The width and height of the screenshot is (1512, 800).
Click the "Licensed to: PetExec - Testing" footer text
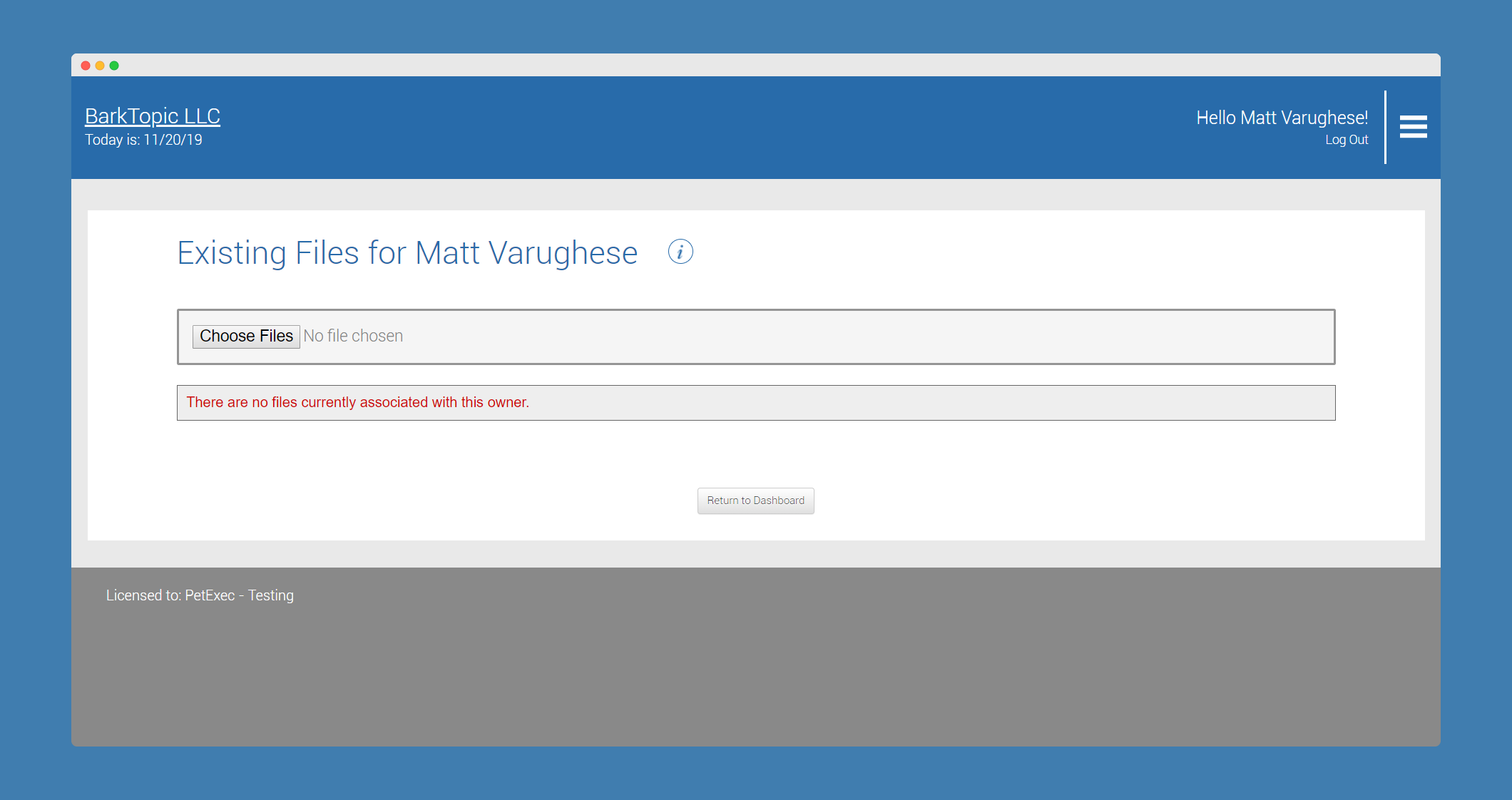coord(200,595)
